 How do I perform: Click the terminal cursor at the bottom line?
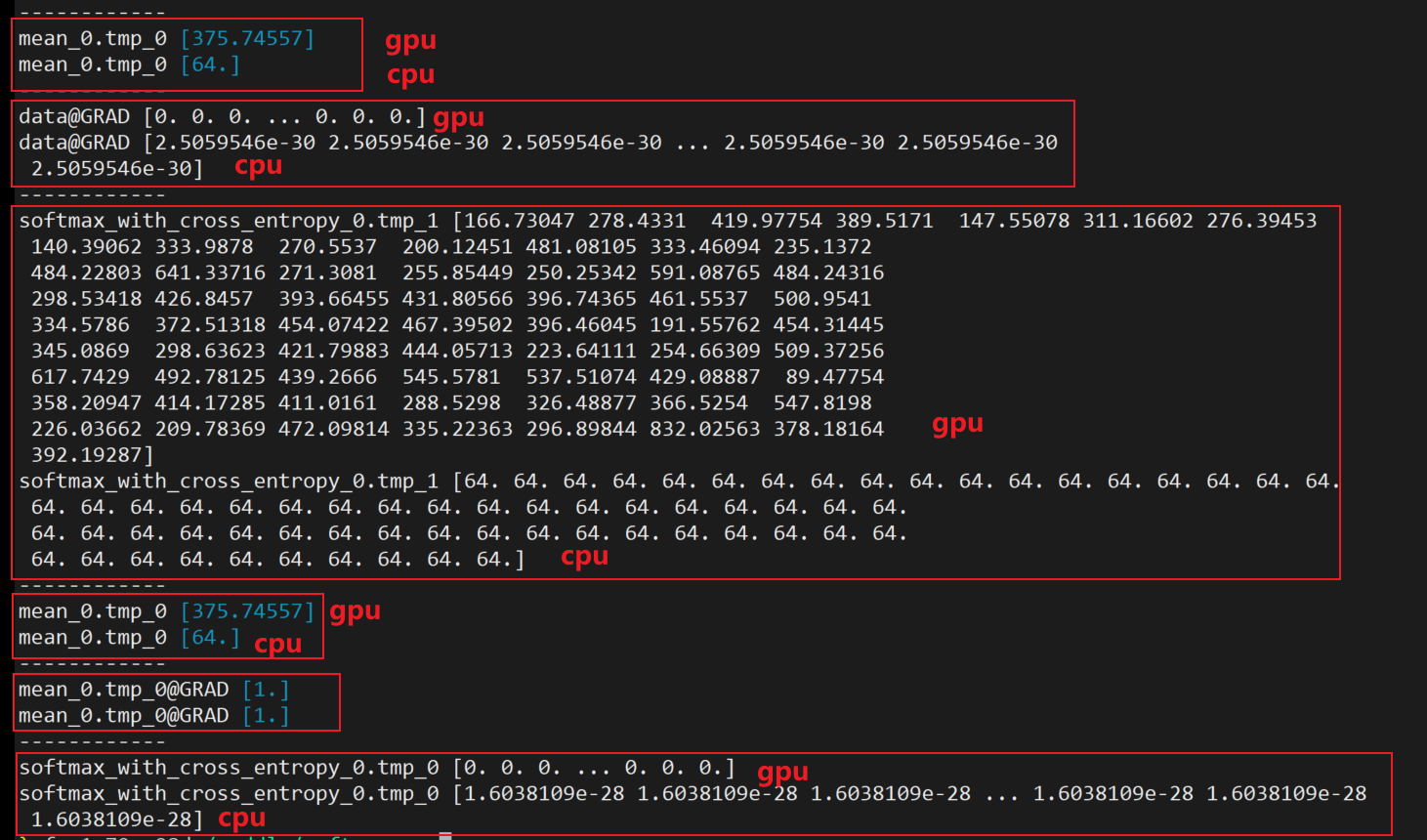coord(445,836)
